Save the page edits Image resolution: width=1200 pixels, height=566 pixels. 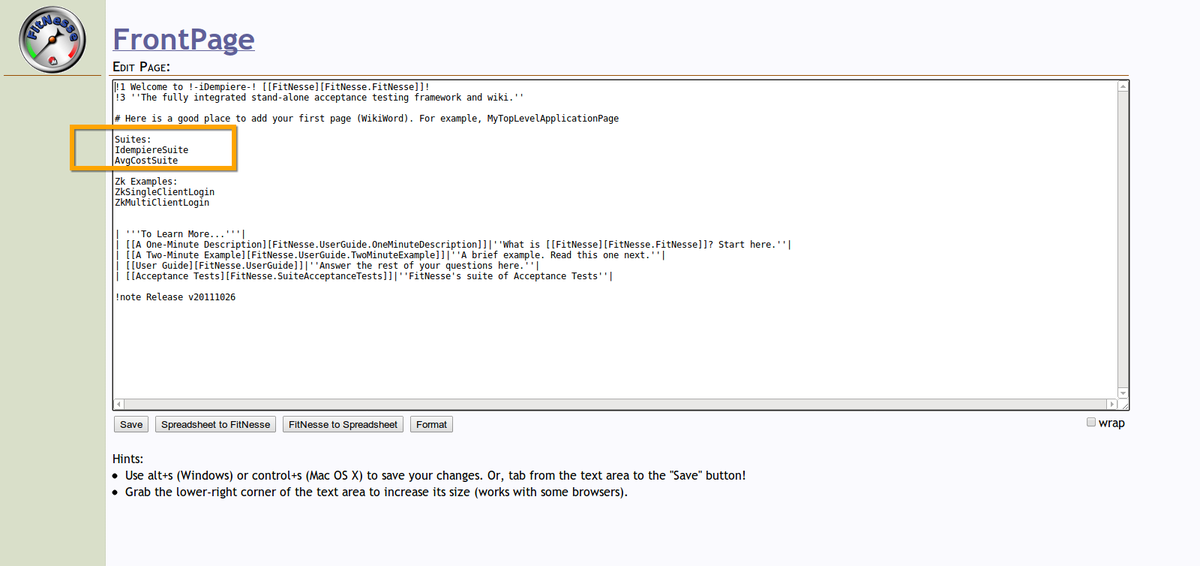point(131,425)
